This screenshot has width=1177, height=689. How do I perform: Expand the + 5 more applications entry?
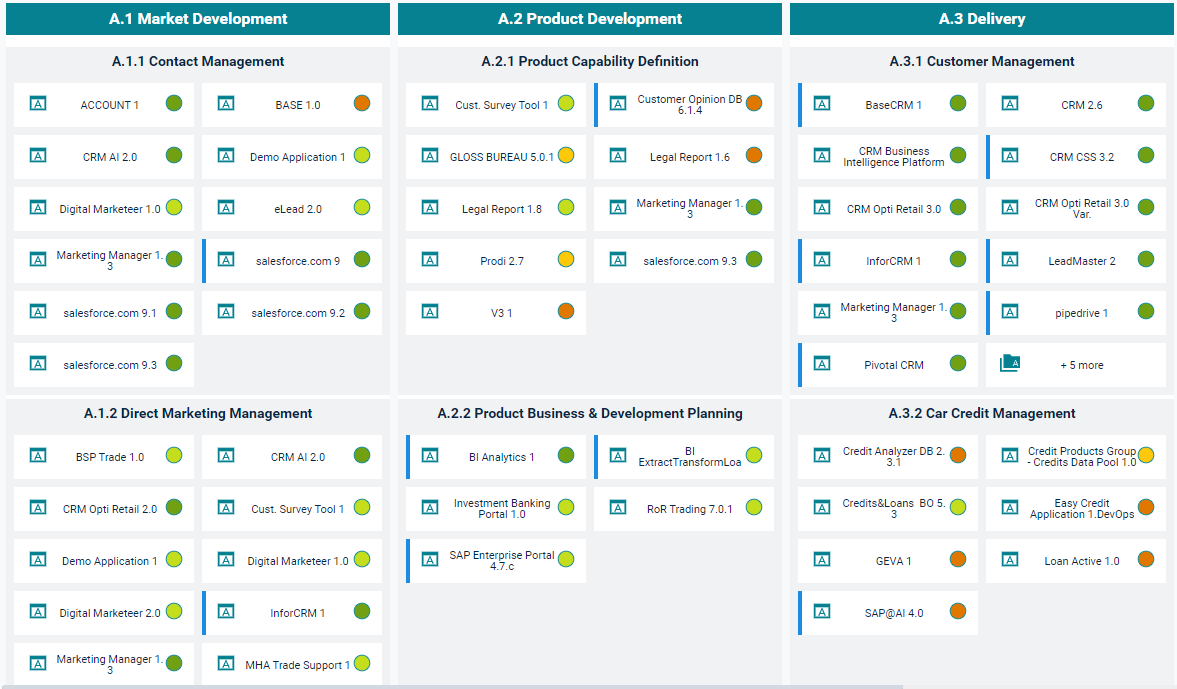click(x=1081, y=365)
